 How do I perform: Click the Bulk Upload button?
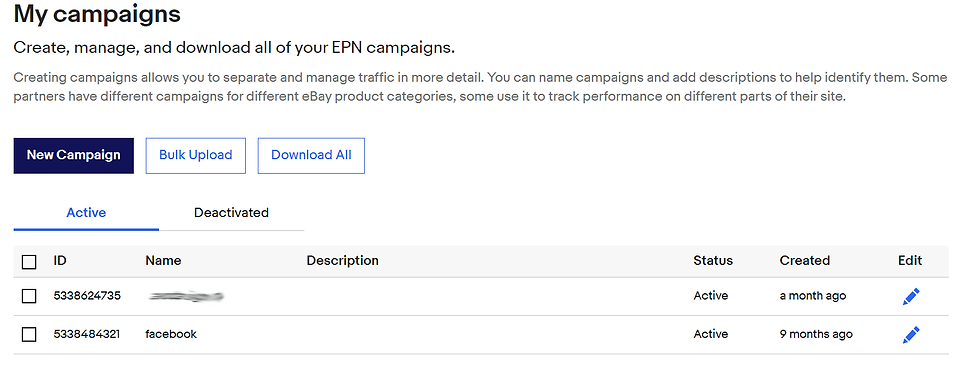pos(196,156)
